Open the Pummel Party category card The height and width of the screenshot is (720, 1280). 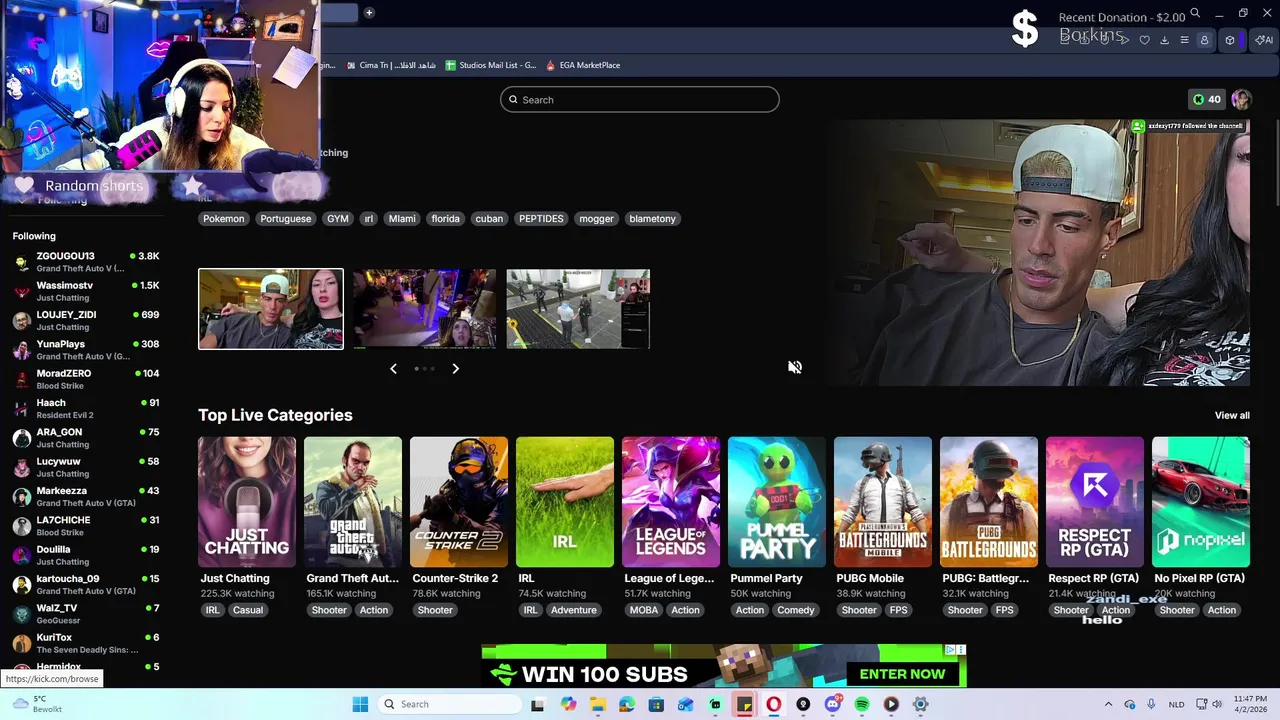point(777,502)
